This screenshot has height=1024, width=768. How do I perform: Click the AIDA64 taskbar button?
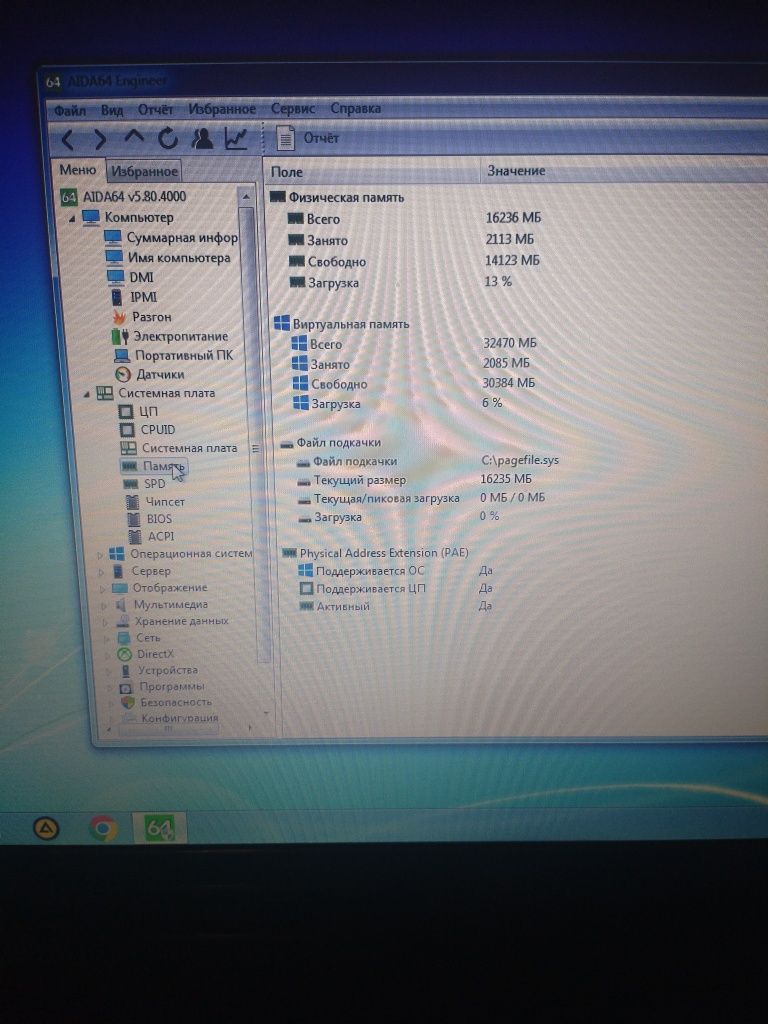(x=159, y=828)
